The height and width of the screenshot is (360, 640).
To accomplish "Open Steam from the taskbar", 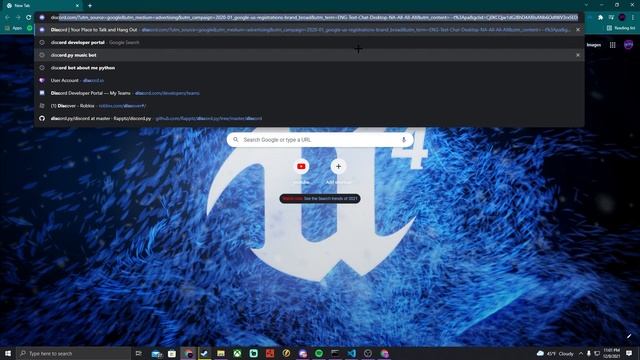I will (x=204, y=353).
